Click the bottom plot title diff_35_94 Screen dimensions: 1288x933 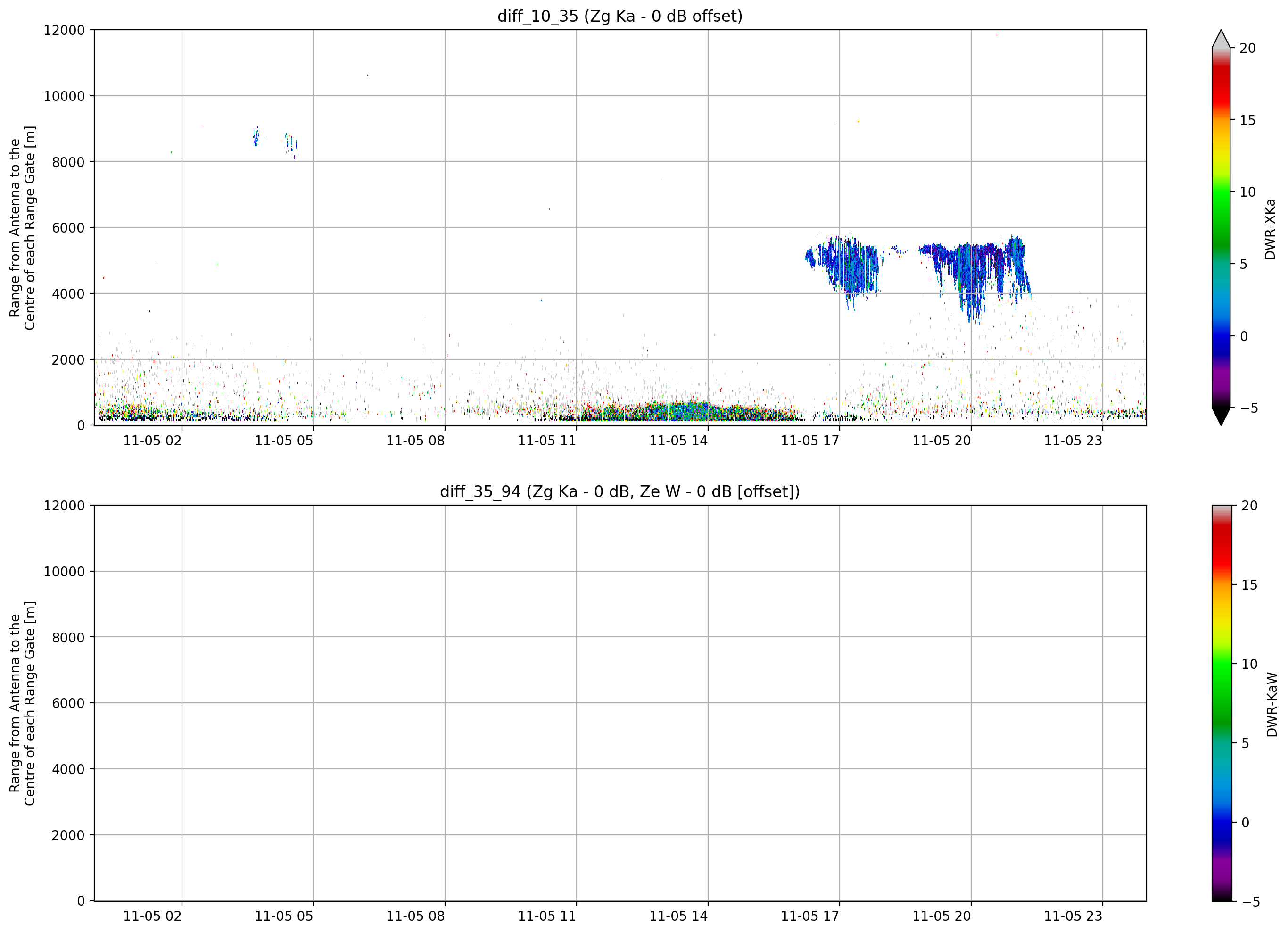[619, 491]
